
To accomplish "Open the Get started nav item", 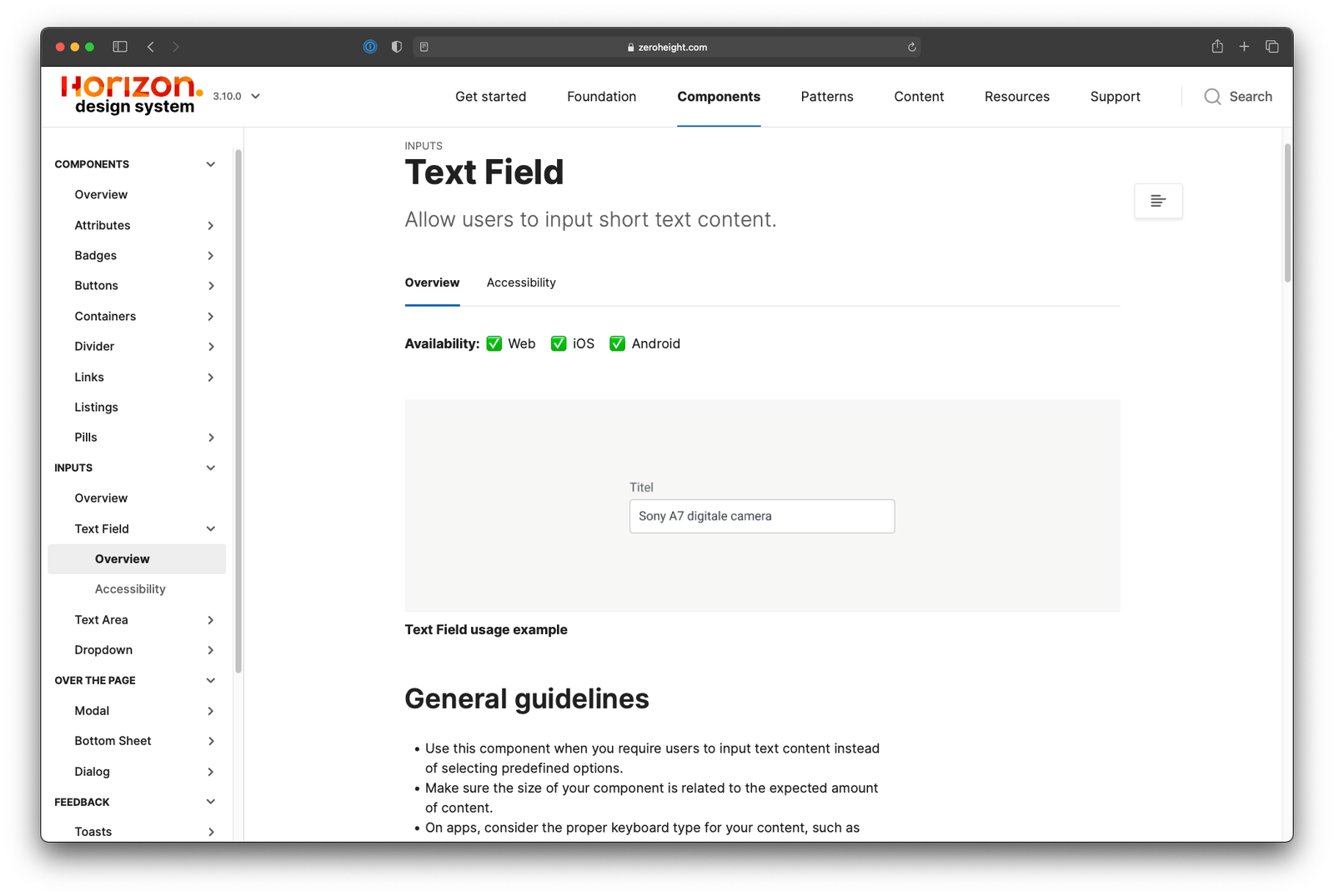I will tap(490, 97).
